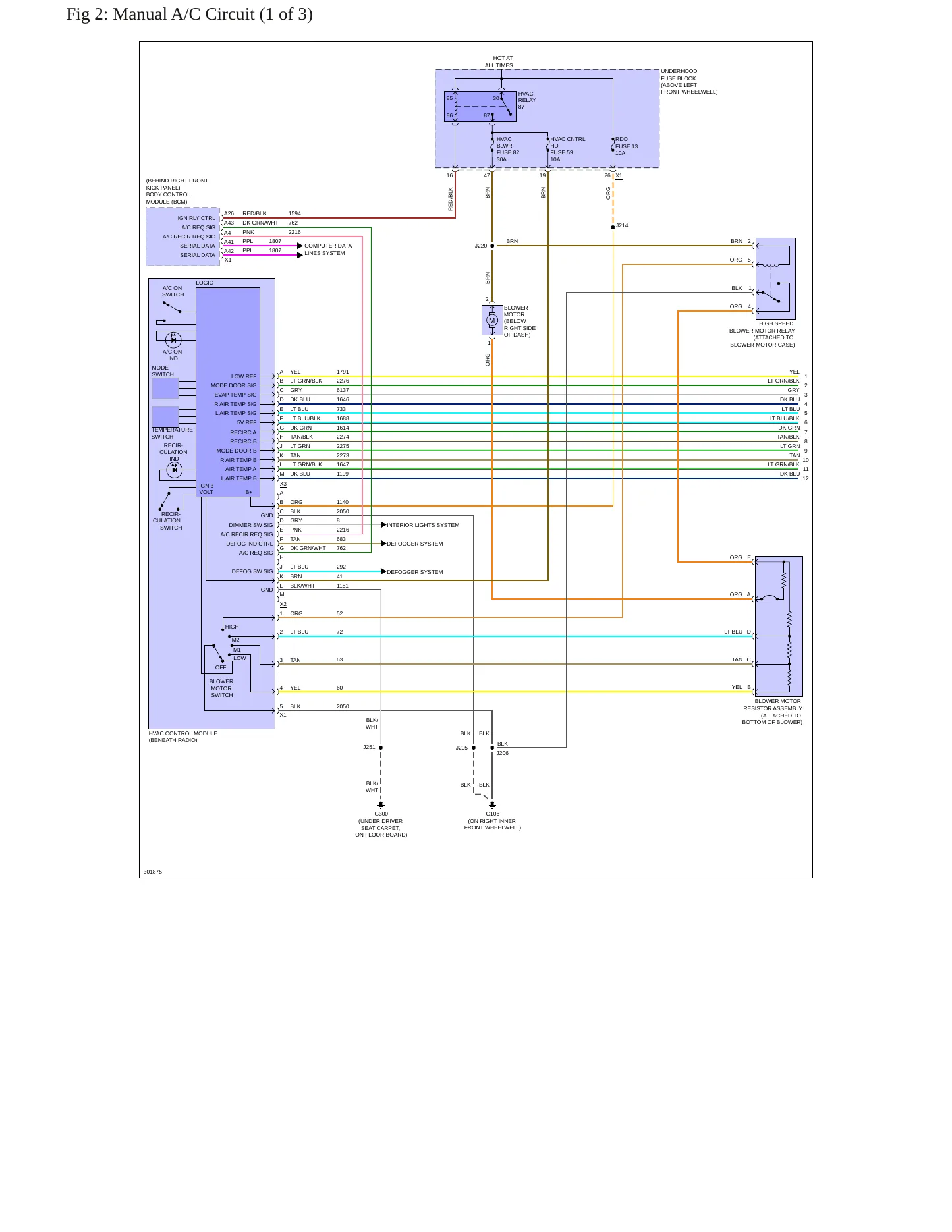Select the J220 splice dot
The height and width of the screenshot is (1232, 952).
pos(492,246)
